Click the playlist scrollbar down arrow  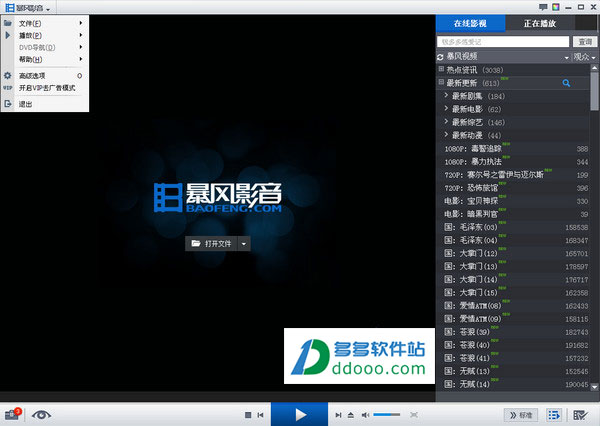(x=594, y=387)
